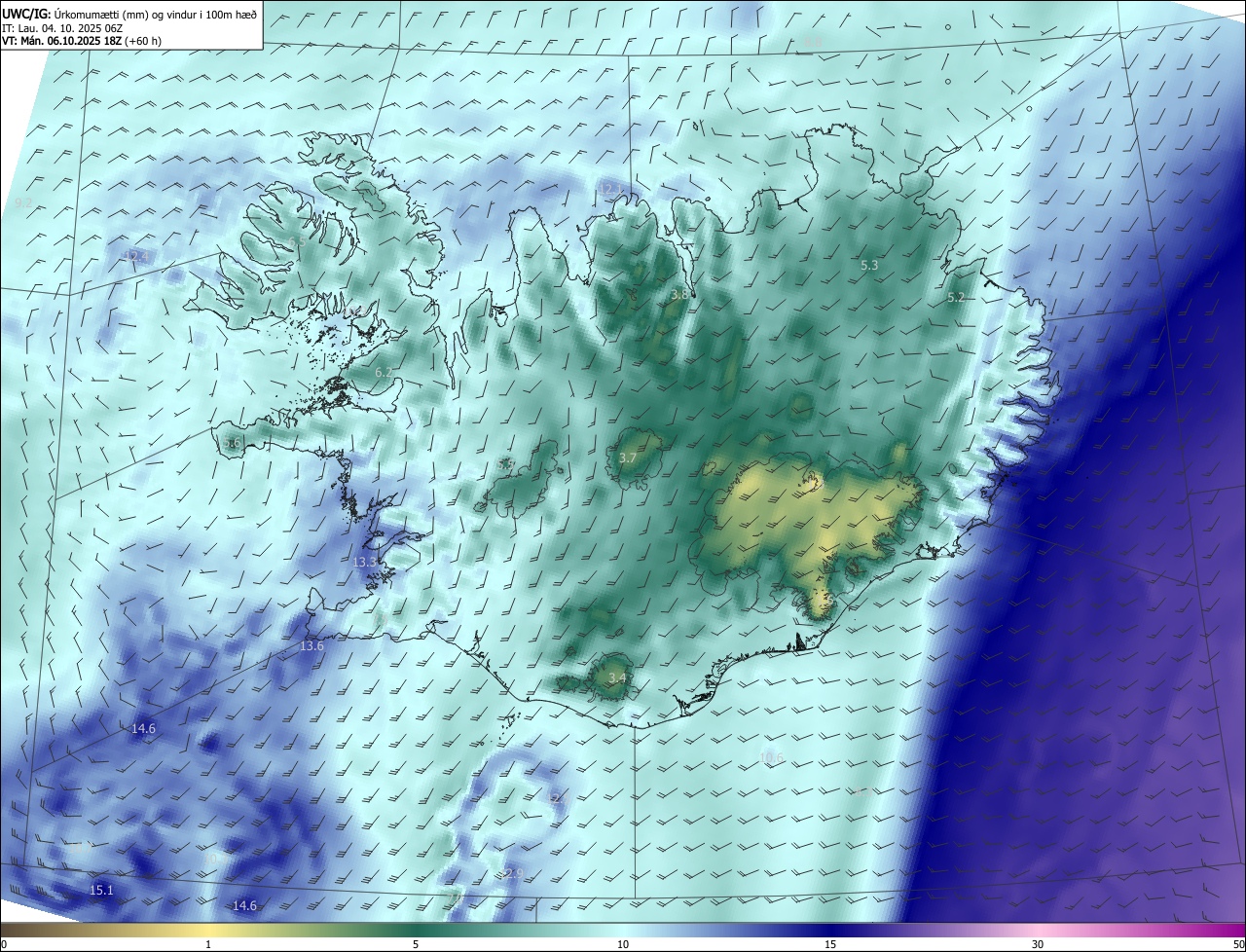Click the 0 label on the color scale
The image size is (1246, 952).
click(x=4, y=944)
